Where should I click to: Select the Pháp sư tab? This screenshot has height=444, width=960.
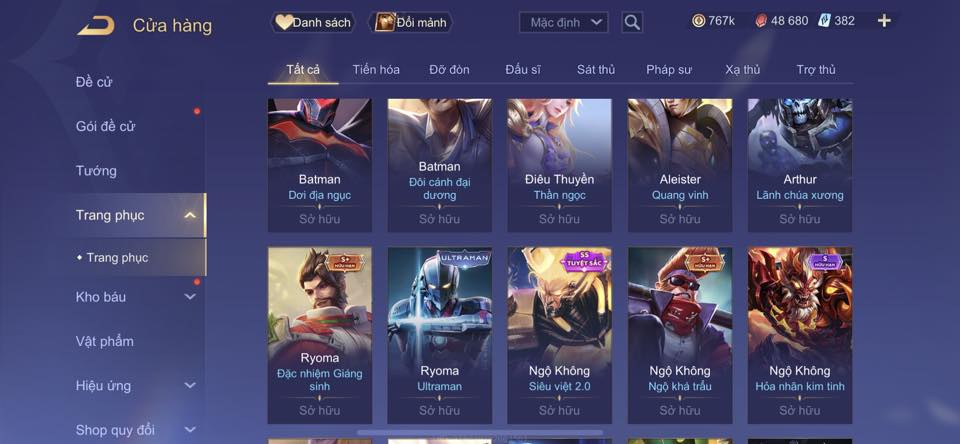(669, 70)
